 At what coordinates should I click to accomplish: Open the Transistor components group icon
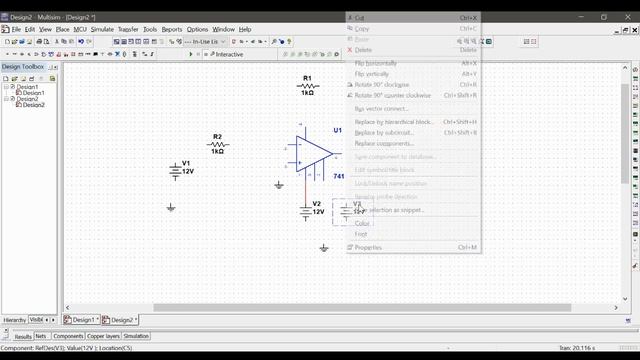click(x=29, y=54)
